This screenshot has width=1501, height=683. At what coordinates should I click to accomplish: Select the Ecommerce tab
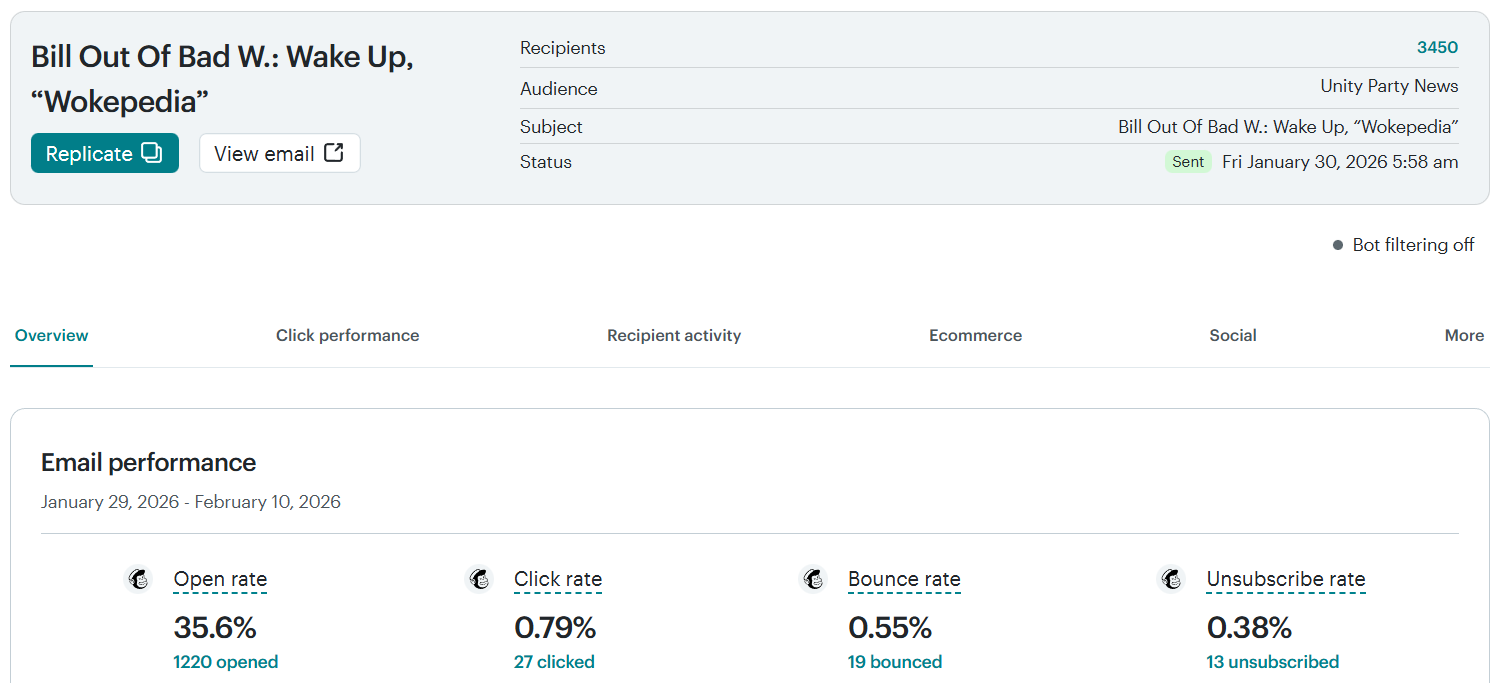[x=975, y=336]
